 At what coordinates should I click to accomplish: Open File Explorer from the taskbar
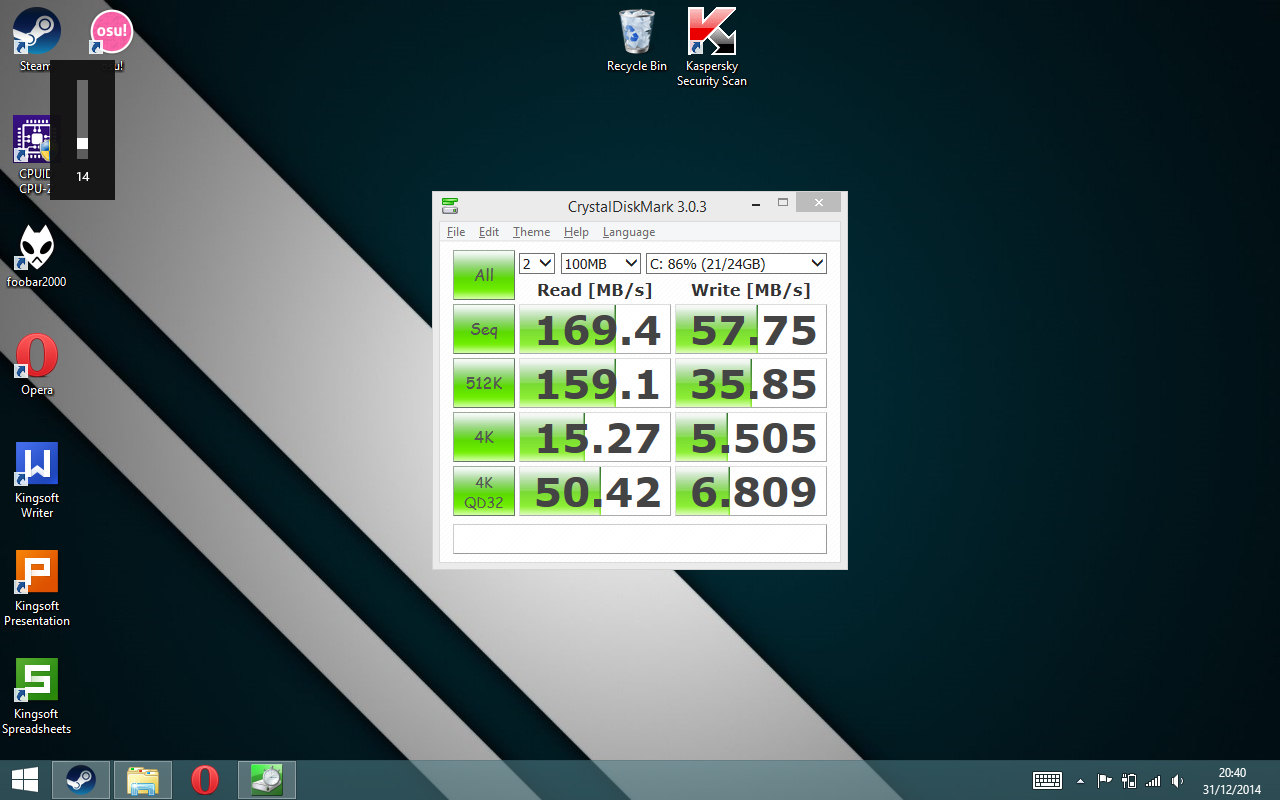pyautogui.click(x=143, y=780)
